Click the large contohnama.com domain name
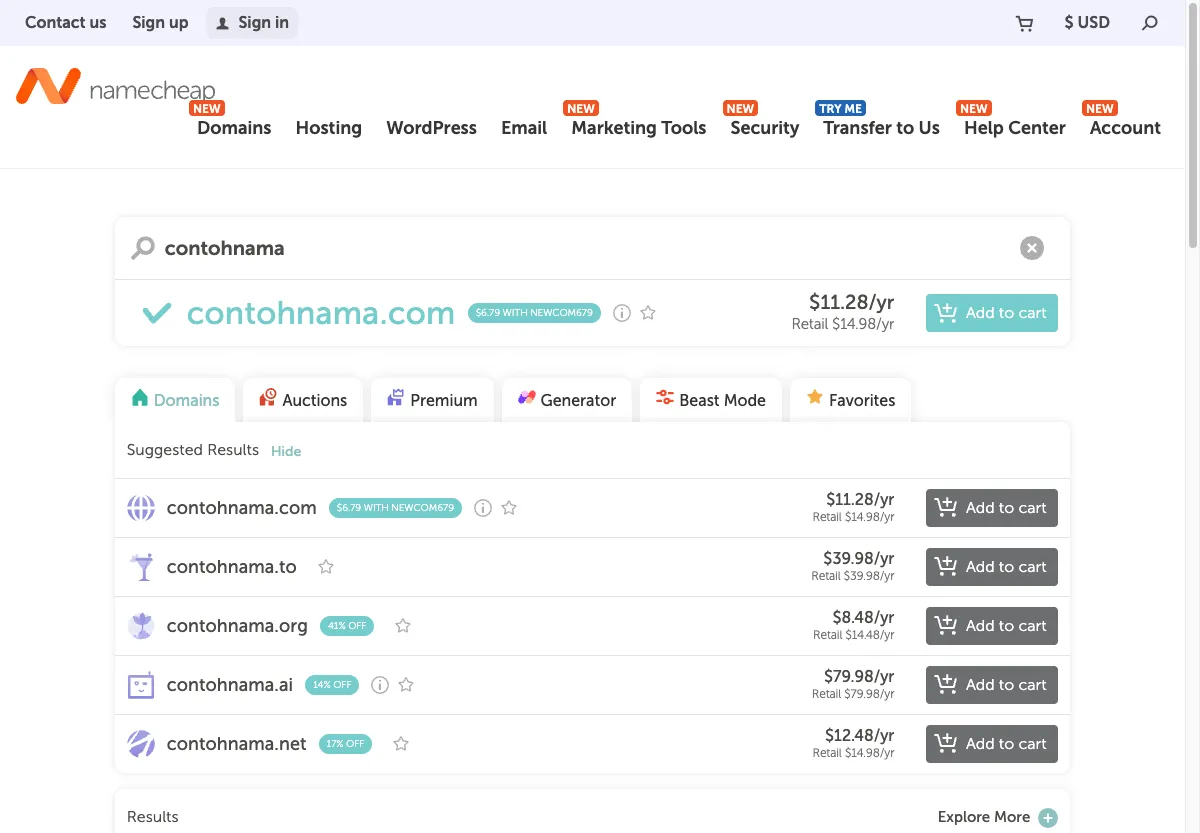 (321, 313)
